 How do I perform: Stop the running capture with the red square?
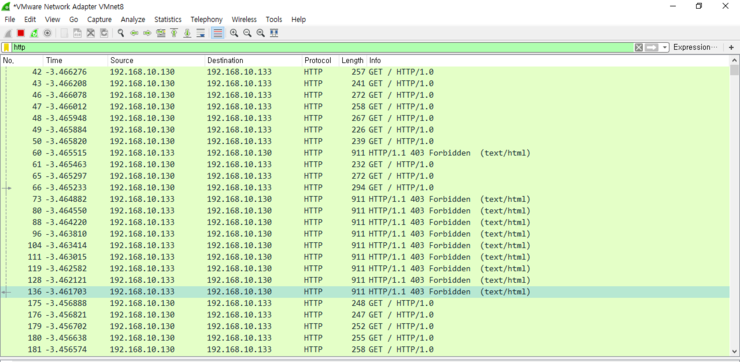point(21,33)
